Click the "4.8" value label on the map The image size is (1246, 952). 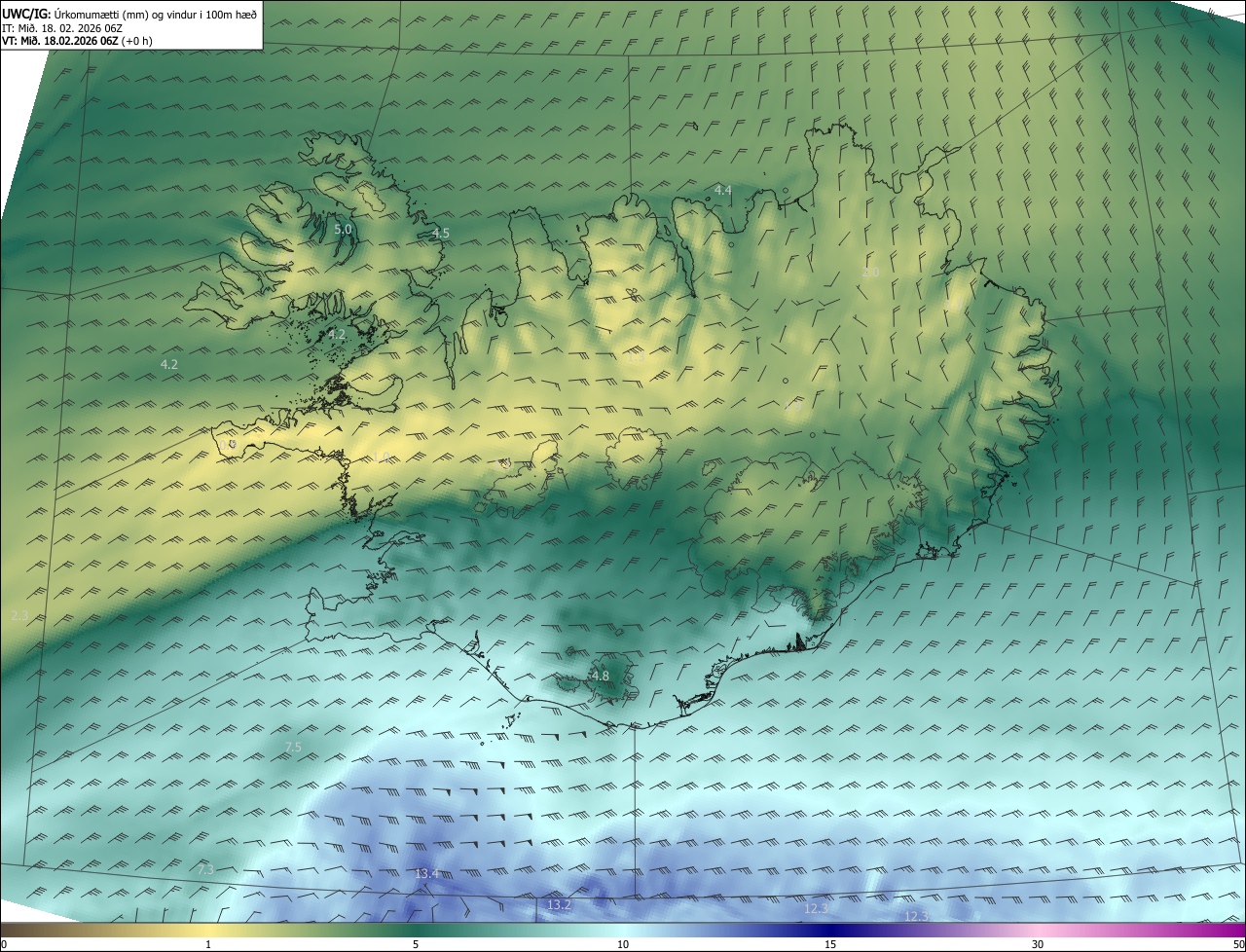click(x=600, y=676)
